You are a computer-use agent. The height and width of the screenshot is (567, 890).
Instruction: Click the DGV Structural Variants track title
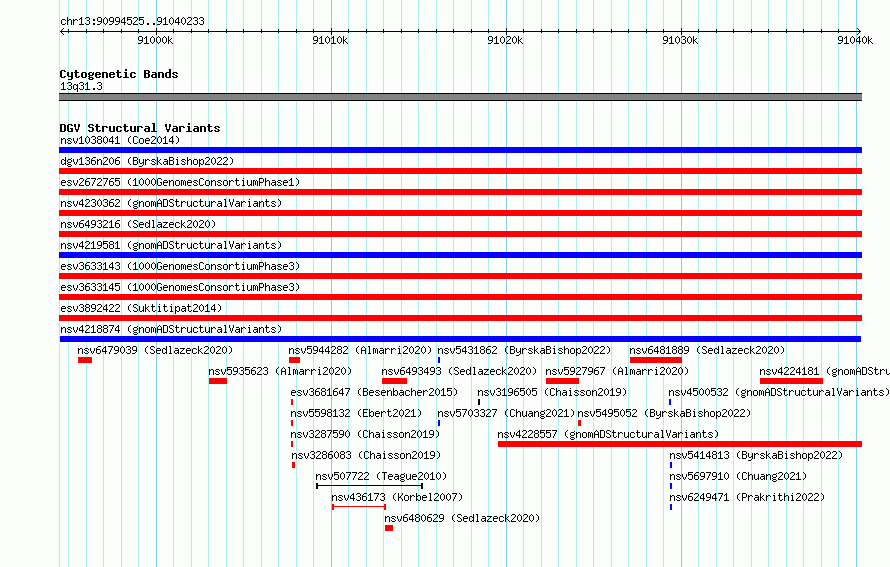(x=140, y=128)
